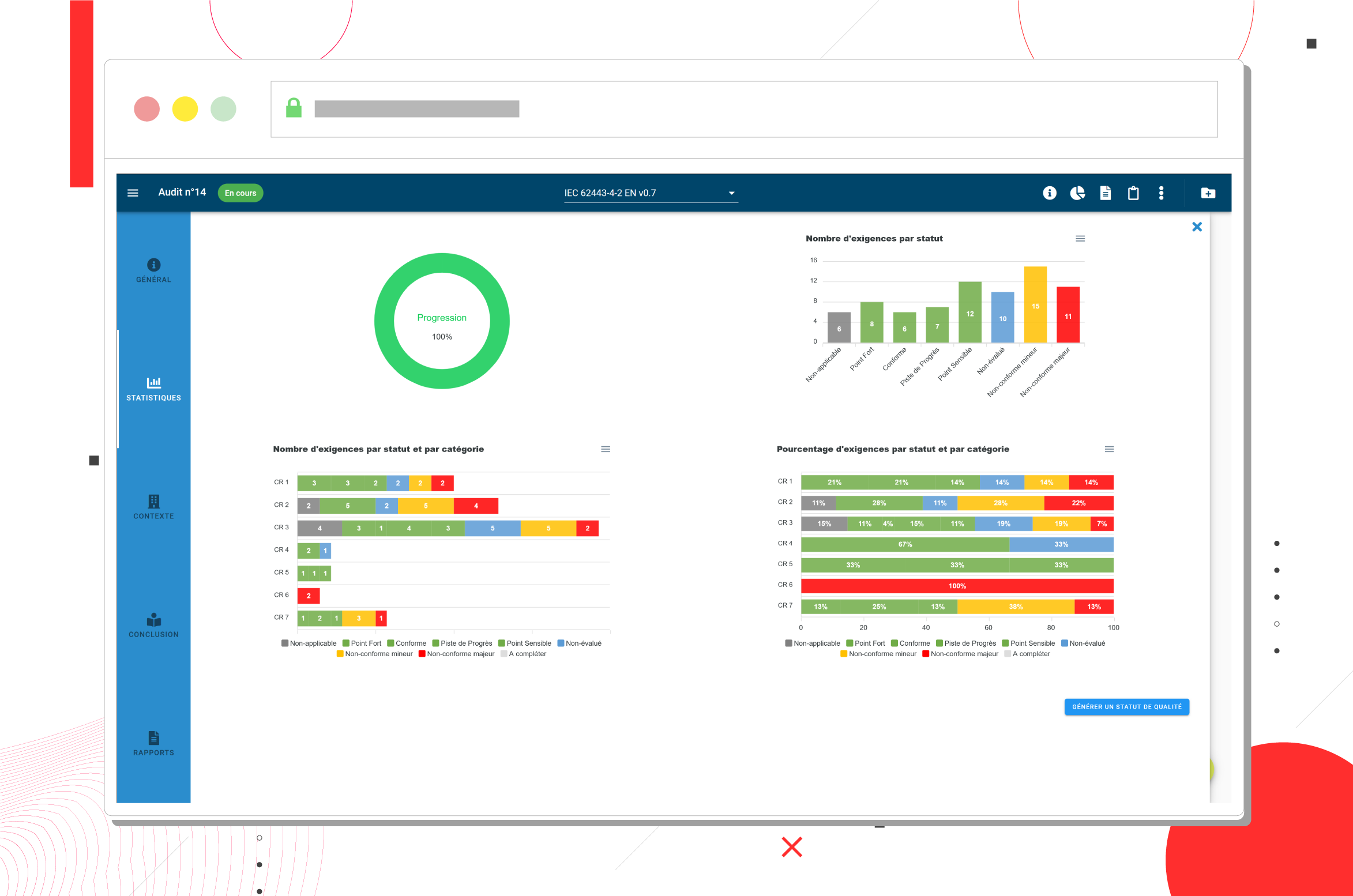Toggle Non-applicable legend in count chart

(309, 643)
